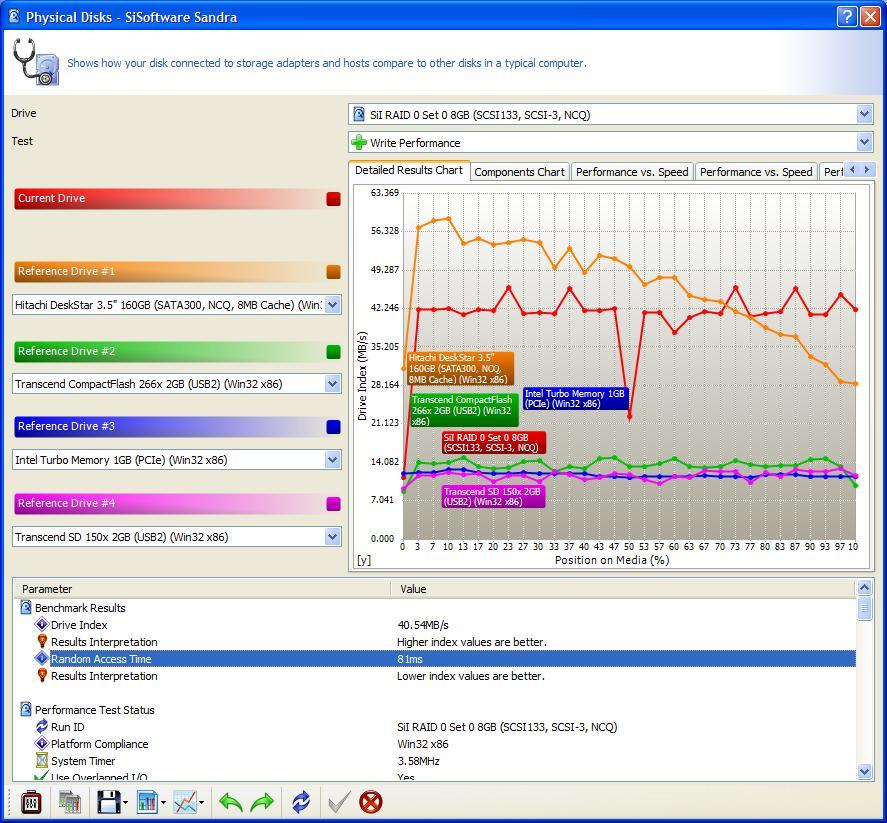This screenshot has height=823, width=887.
Task: Click the blue Intel Turbo Memory chart label
Action: pyautogui.click(x=575, y=398)
